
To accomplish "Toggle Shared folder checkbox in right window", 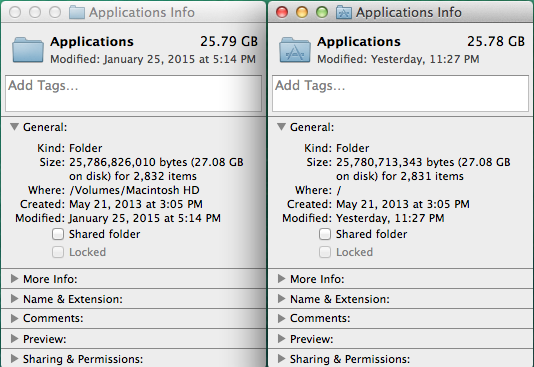I will coord(325,234).
